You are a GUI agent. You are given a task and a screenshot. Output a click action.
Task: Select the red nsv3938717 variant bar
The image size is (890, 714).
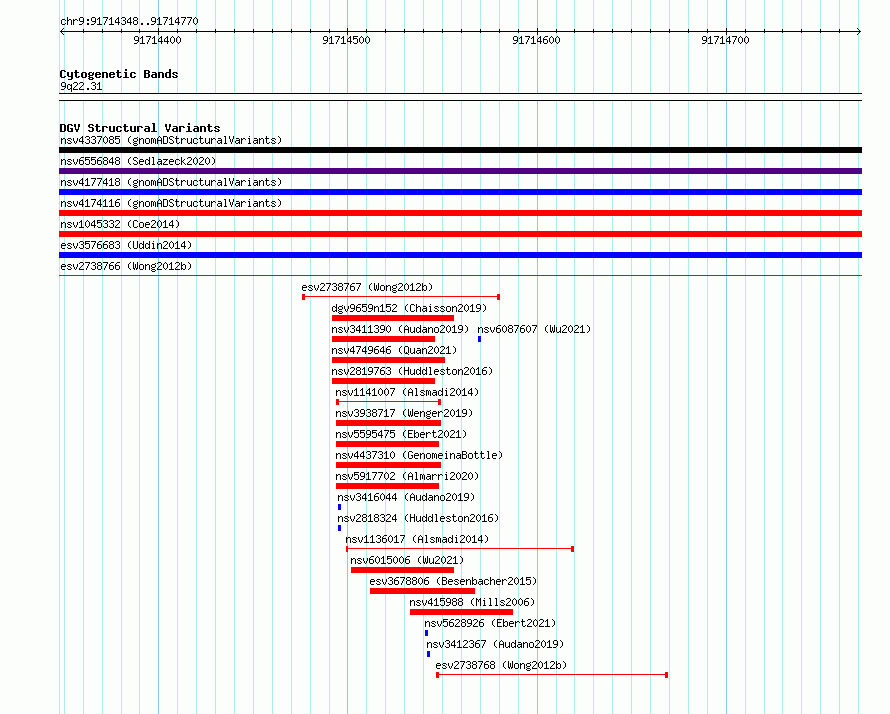(388, 423)
